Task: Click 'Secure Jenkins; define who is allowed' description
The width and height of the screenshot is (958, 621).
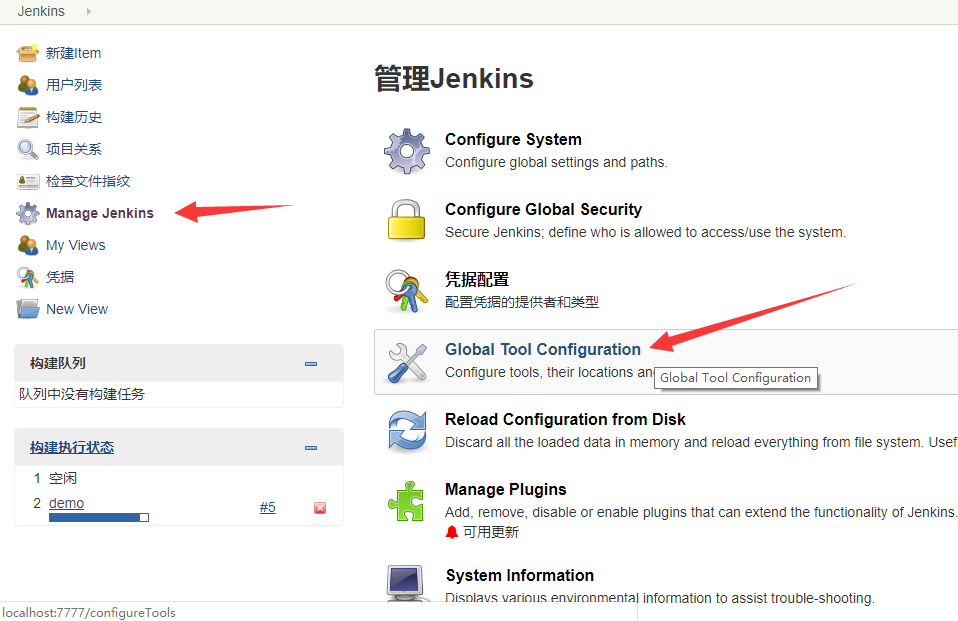Action: click(646, 232)
